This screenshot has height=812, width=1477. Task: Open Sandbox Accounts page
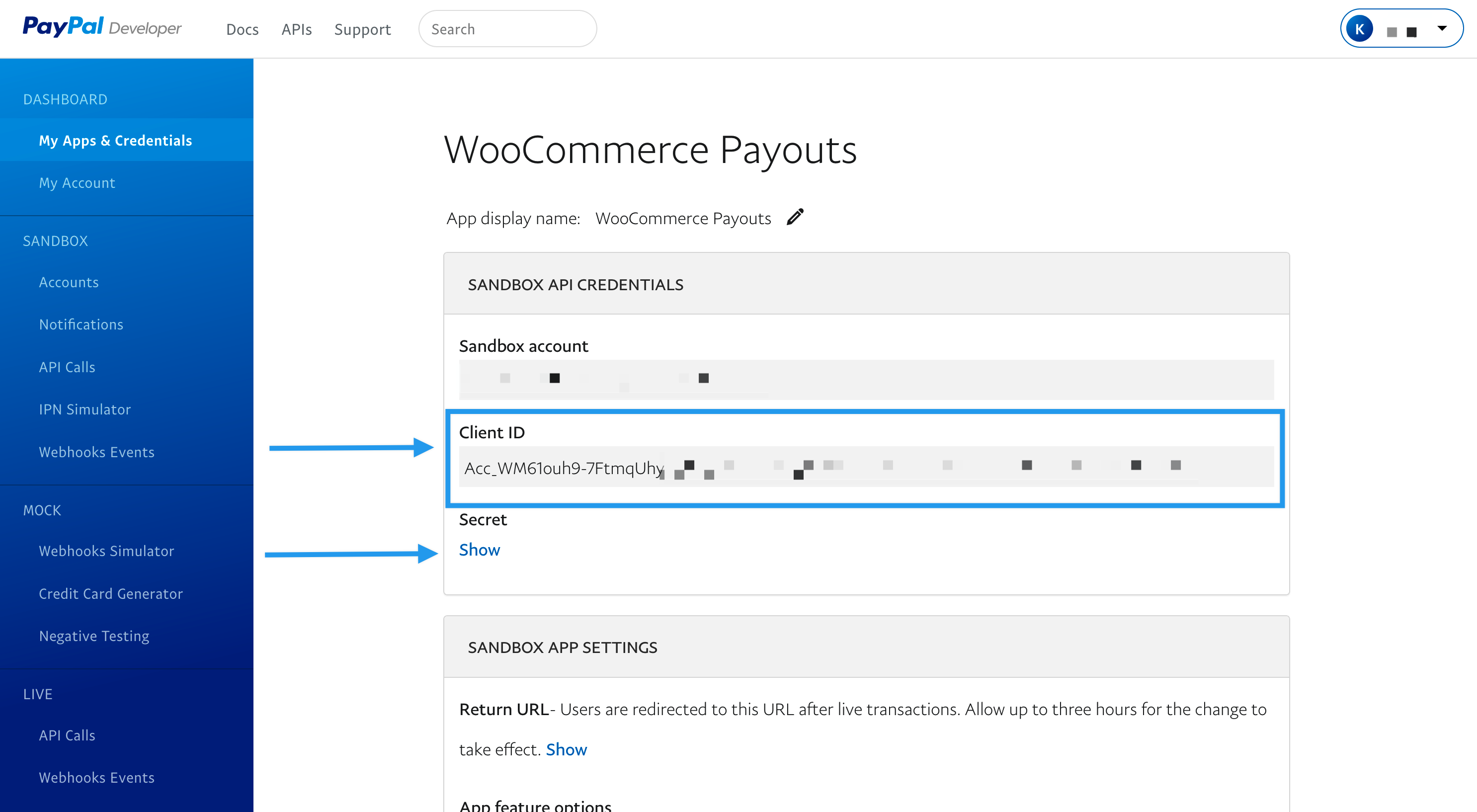tap(69, 282)
